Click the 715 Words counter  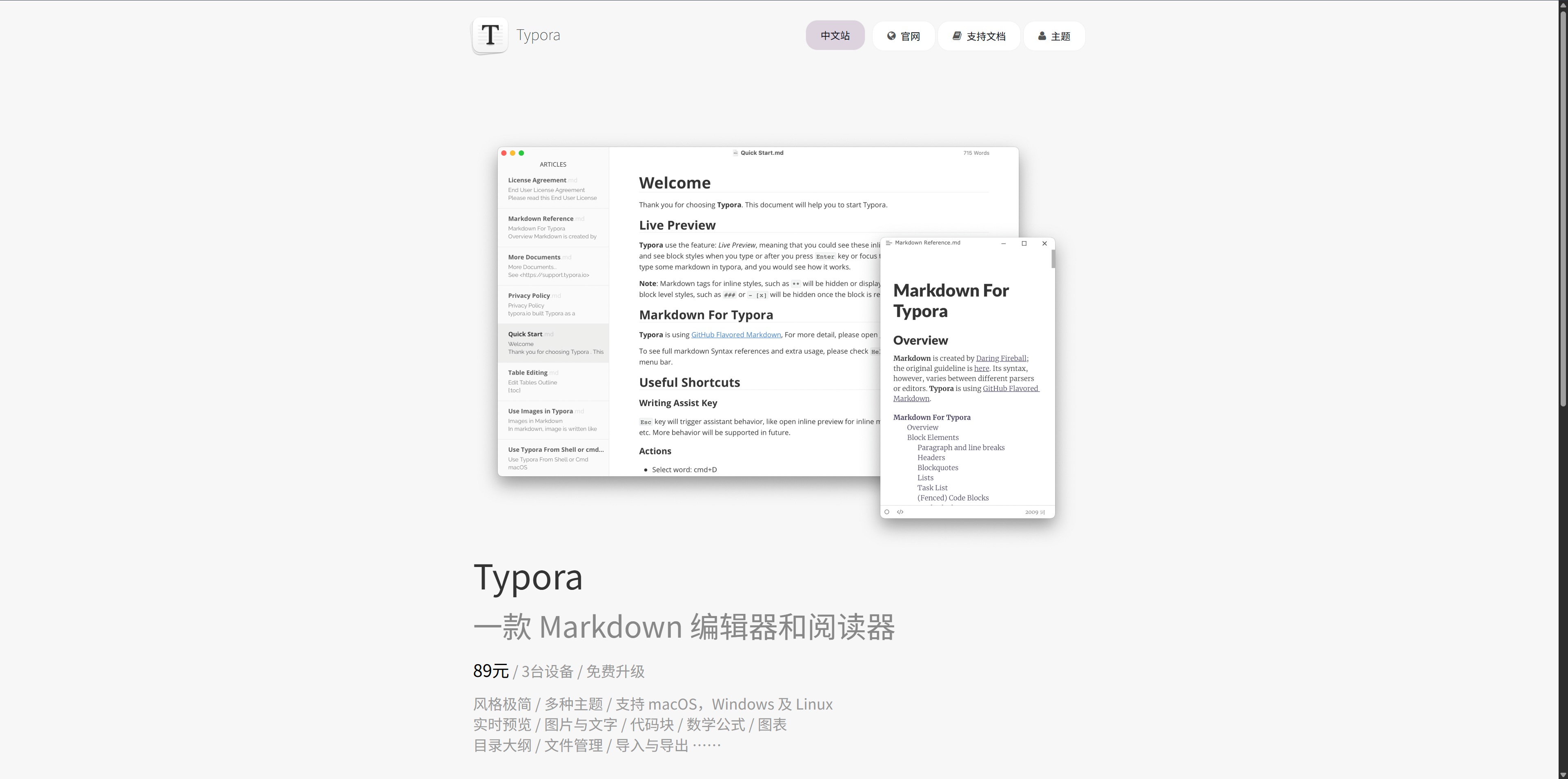[976, 154]
